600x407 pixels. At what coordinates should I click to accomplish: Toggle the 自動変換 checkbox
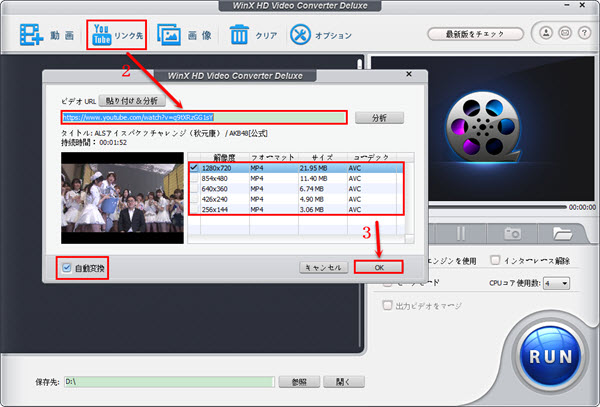point(67,268)
